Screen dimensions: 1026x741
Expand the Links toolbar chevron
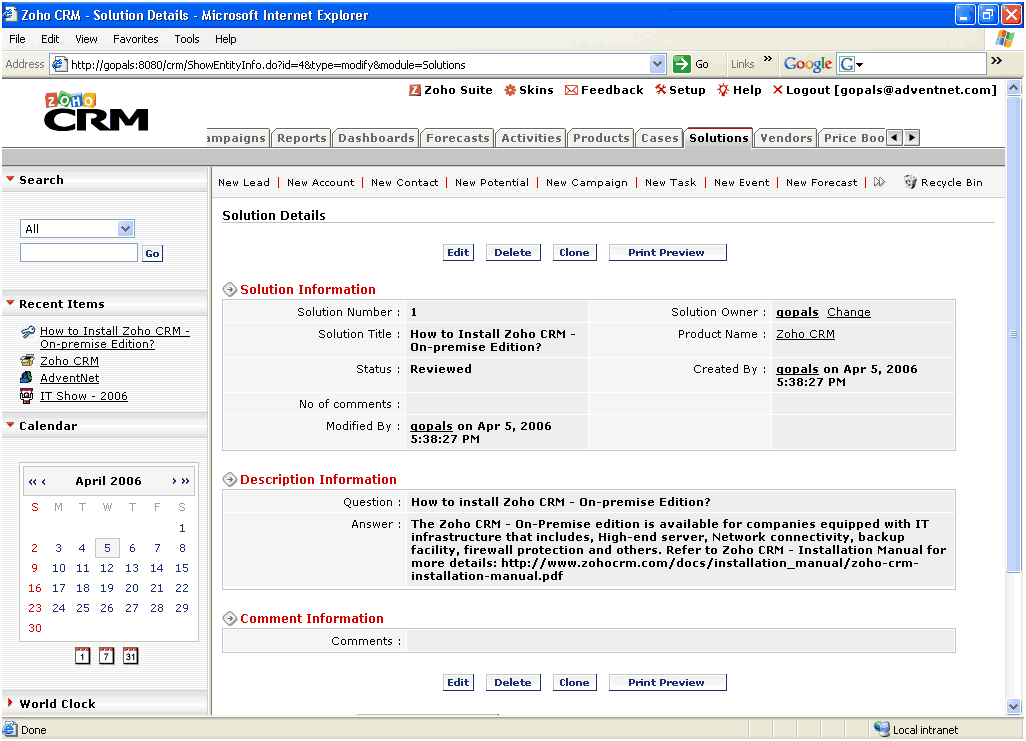(x=768, y=60)
